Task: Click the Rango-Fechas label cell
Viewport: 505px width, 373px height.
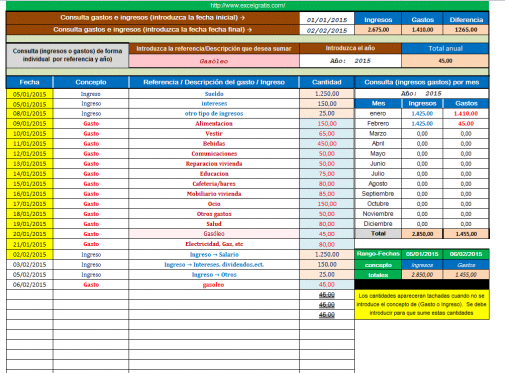Action: click(x=378, y=254)
